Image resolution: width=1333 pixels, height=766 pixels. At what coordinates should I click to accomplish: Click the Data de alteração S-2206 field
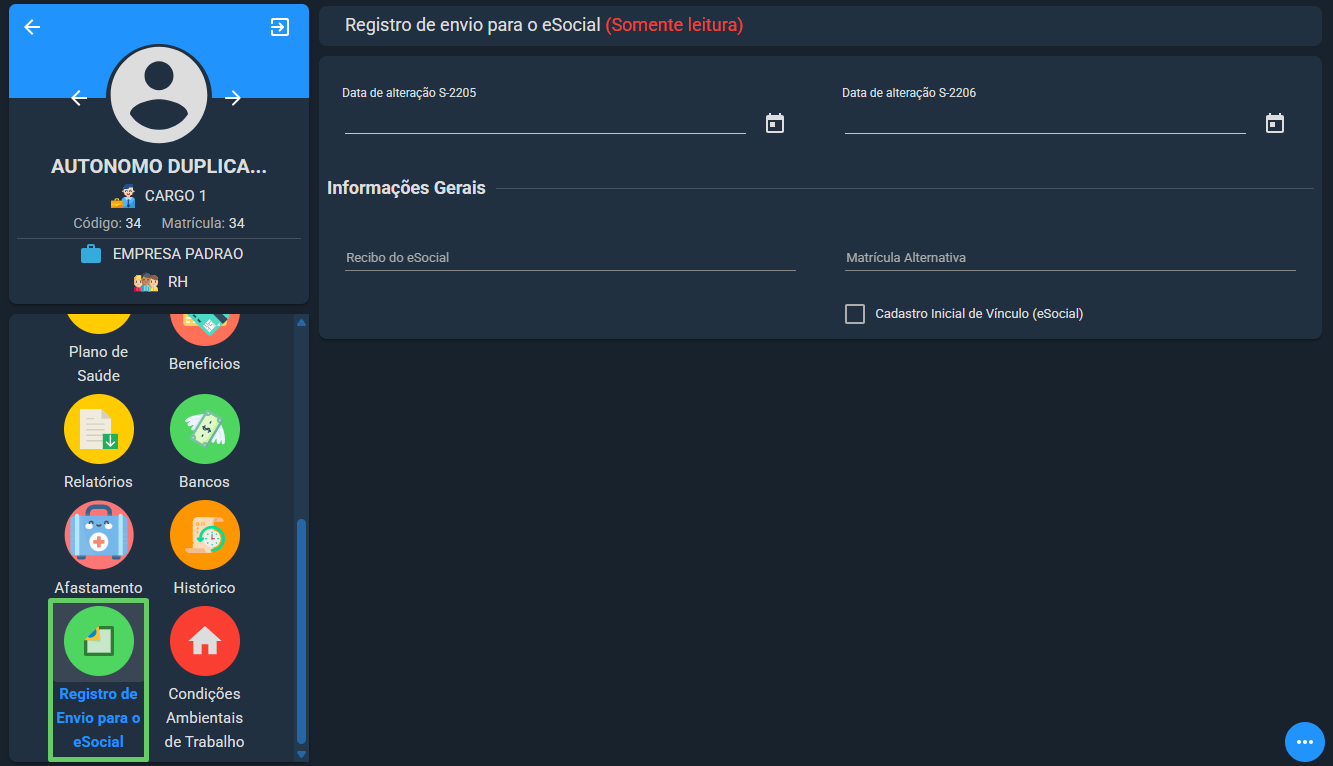coord(1045,120)
